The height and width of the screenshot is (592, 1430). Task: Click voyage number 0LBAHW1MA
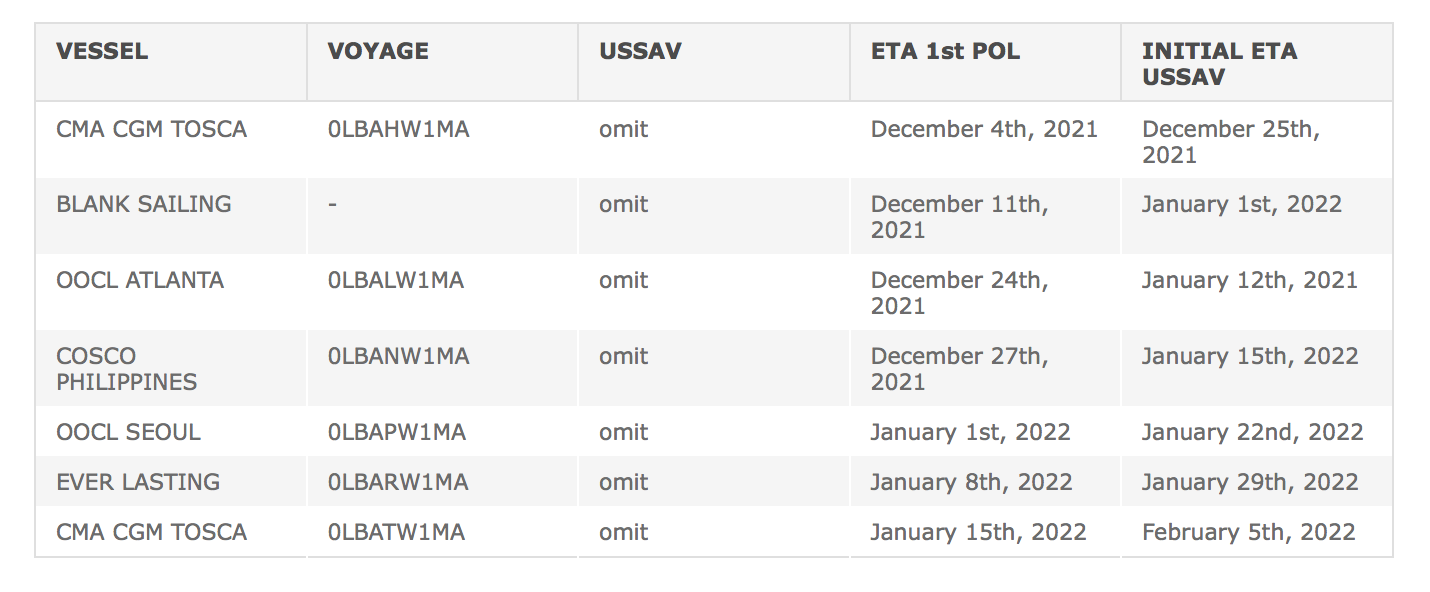pos(398,130)
